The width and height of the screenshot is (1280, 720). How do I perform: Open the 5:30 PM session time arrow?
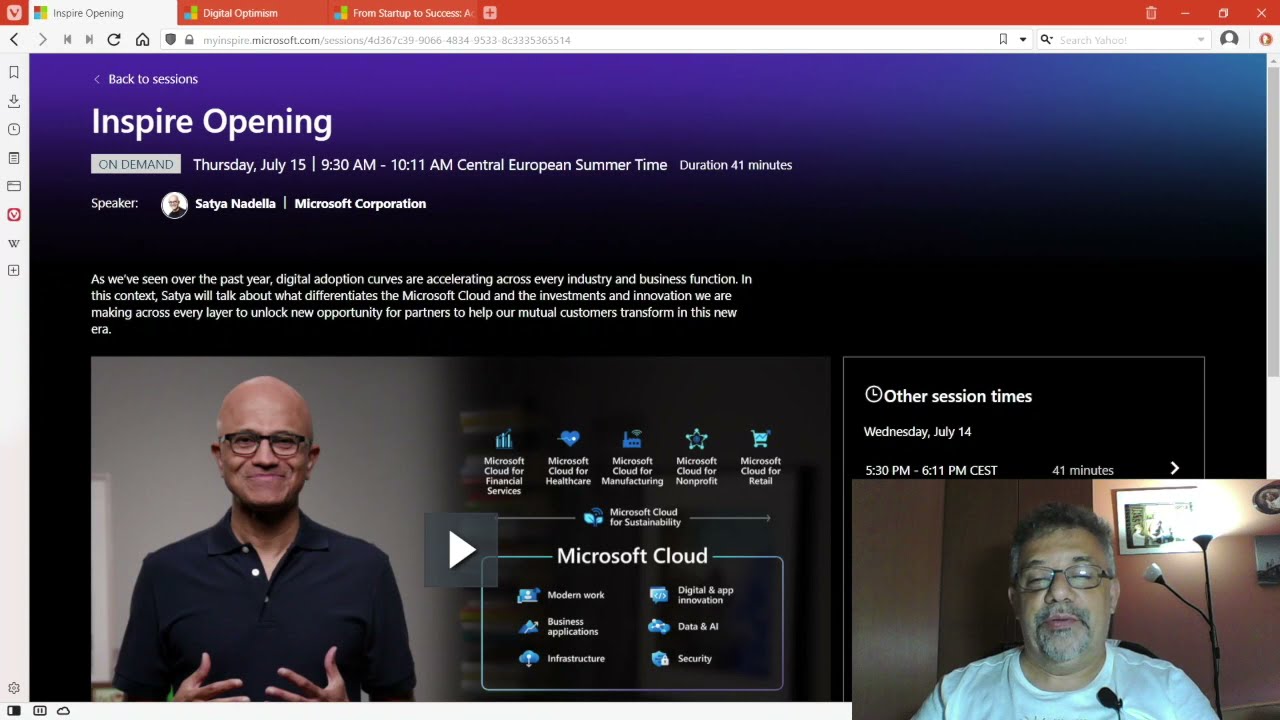[x=1174, y=468]
